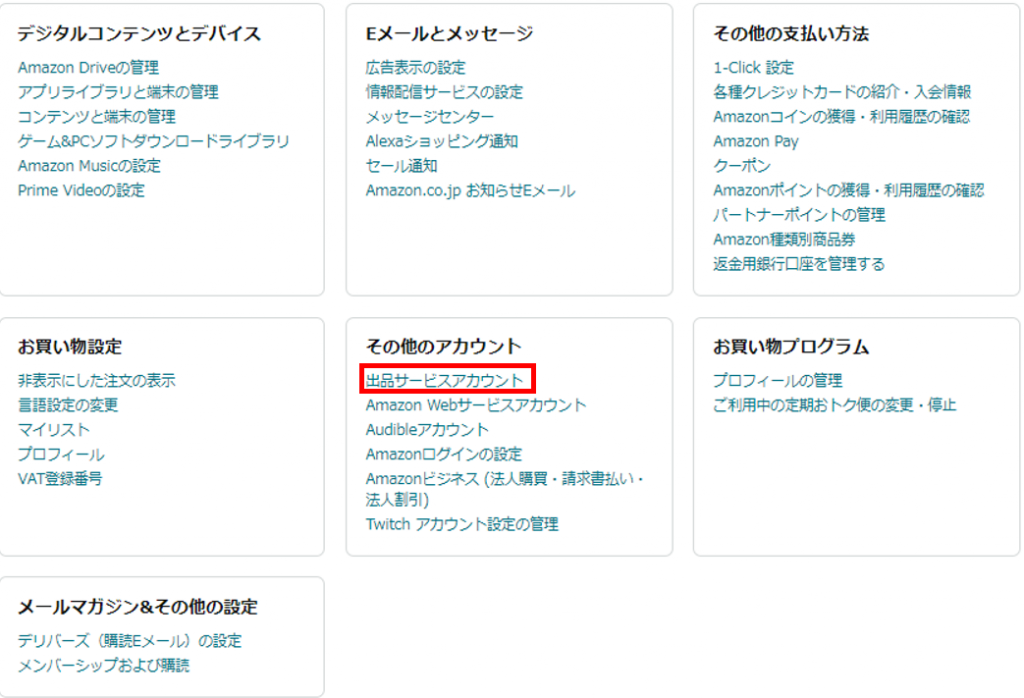This screenshot has width=1024, height=698.
Task: Open プロフィール under お買い物設定
Action: pos(61,454)
